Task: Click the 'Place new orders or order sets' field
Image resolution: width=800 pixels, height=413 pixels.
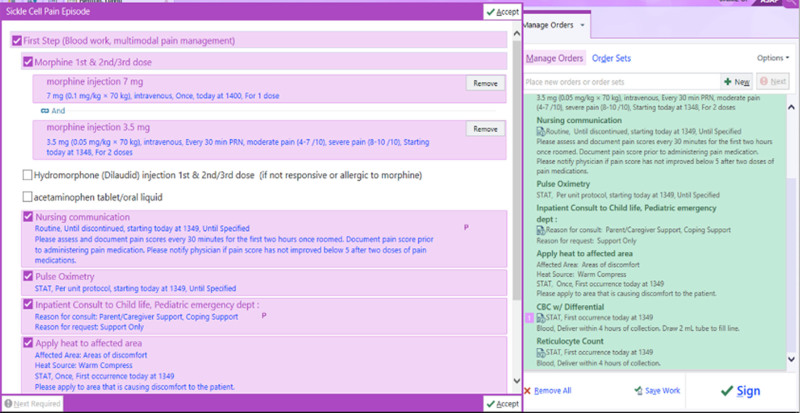Action: click(620, 81)
